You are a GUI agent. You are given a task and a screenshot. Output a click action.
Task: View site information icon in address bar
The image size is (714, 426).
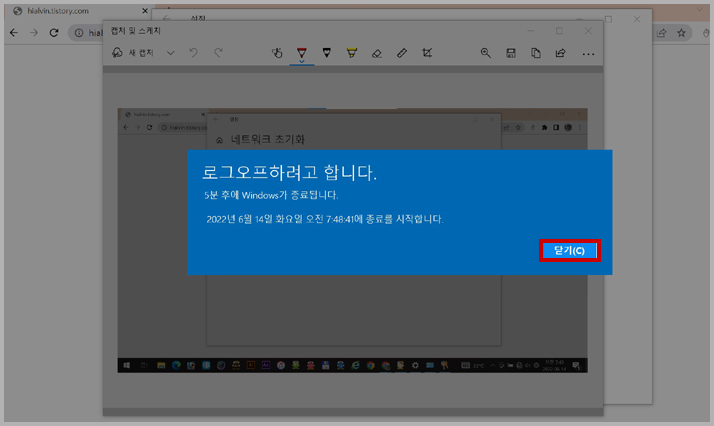pos(79,33)
